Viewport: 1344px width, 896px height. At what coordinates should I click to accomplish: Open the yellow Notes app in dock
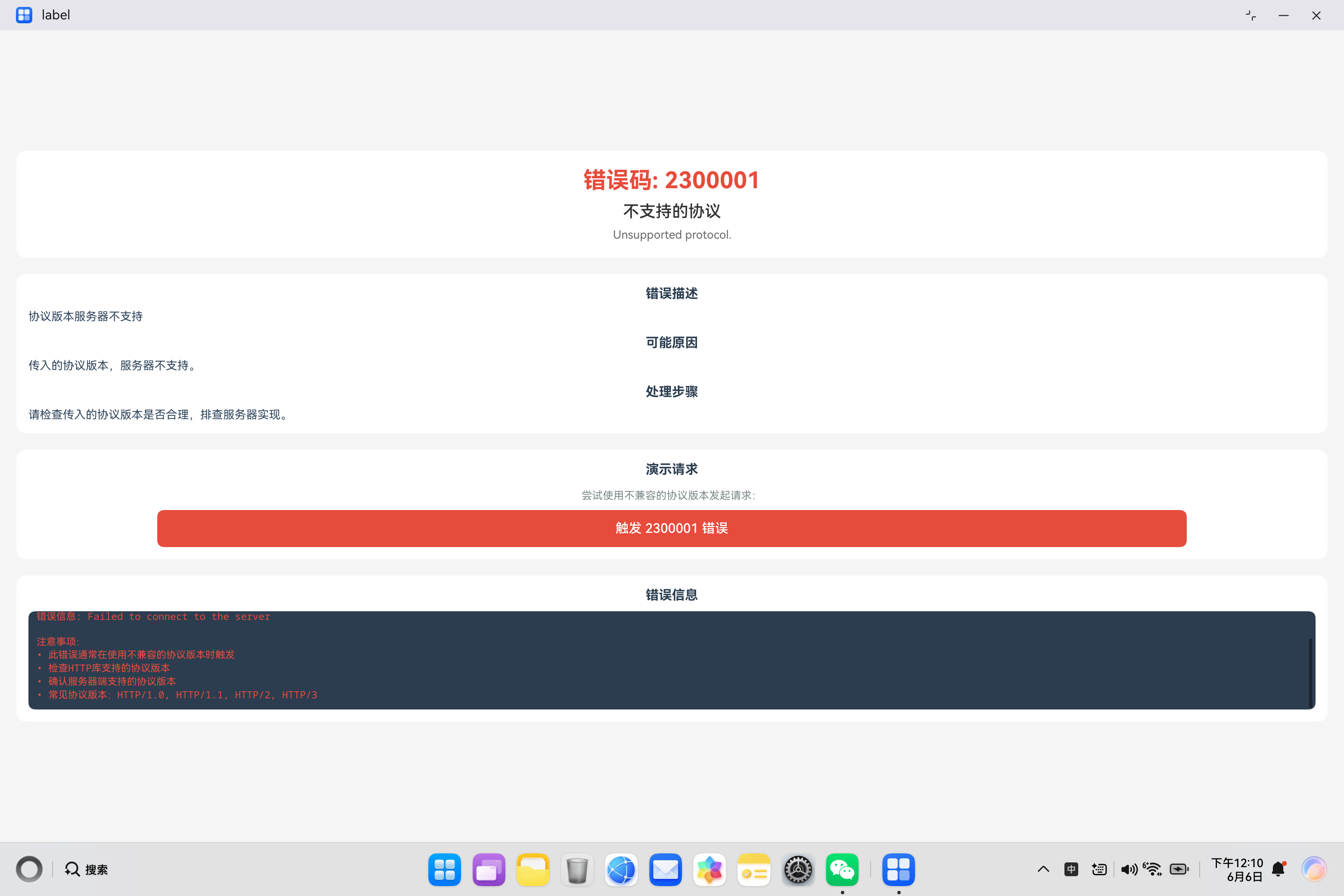point(754,869)
